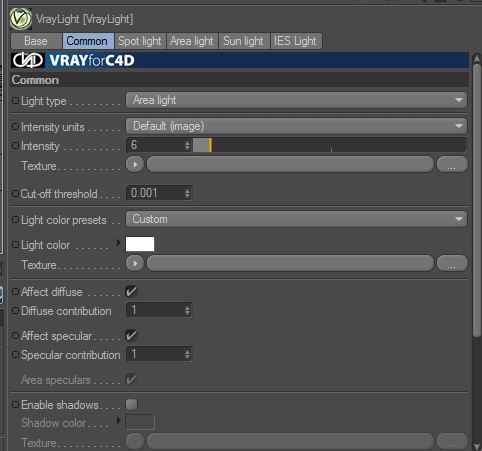Click the Cut-off threshold input field

pyautogui.click(x=155, y=193)
